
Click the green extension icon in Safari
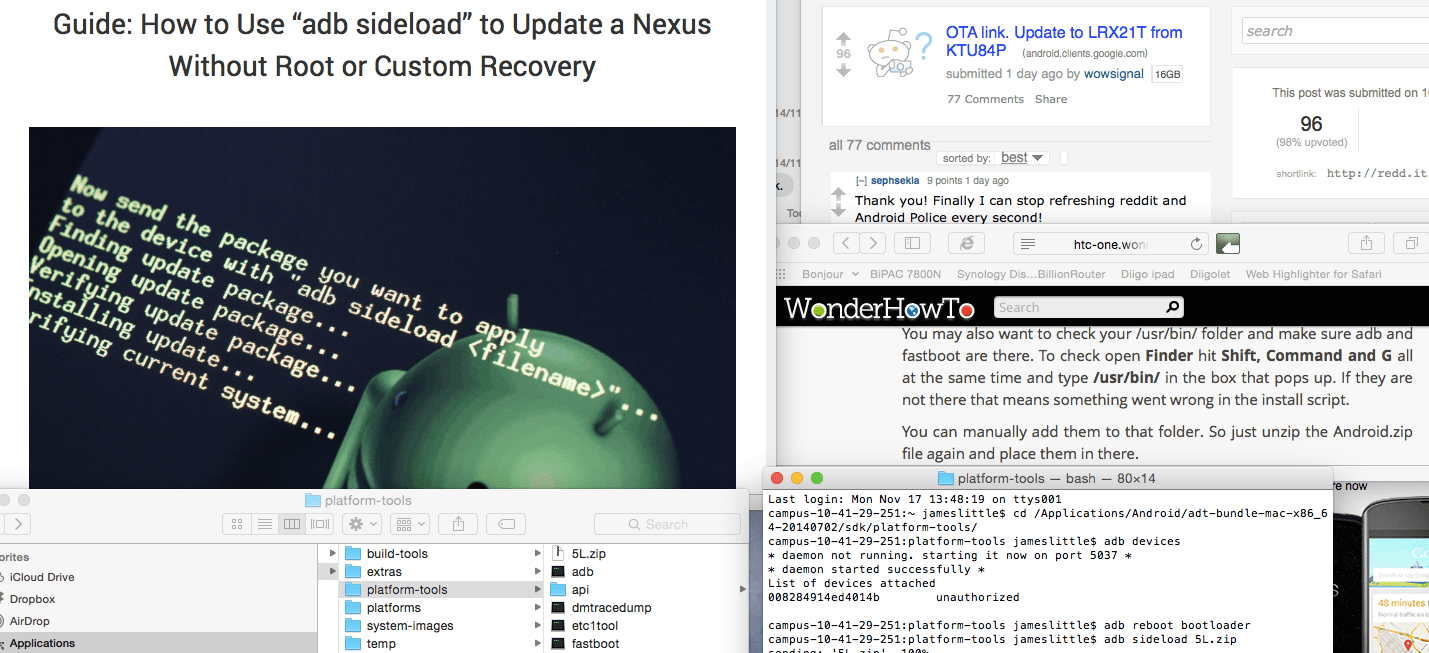click(x=1228, y=243)
